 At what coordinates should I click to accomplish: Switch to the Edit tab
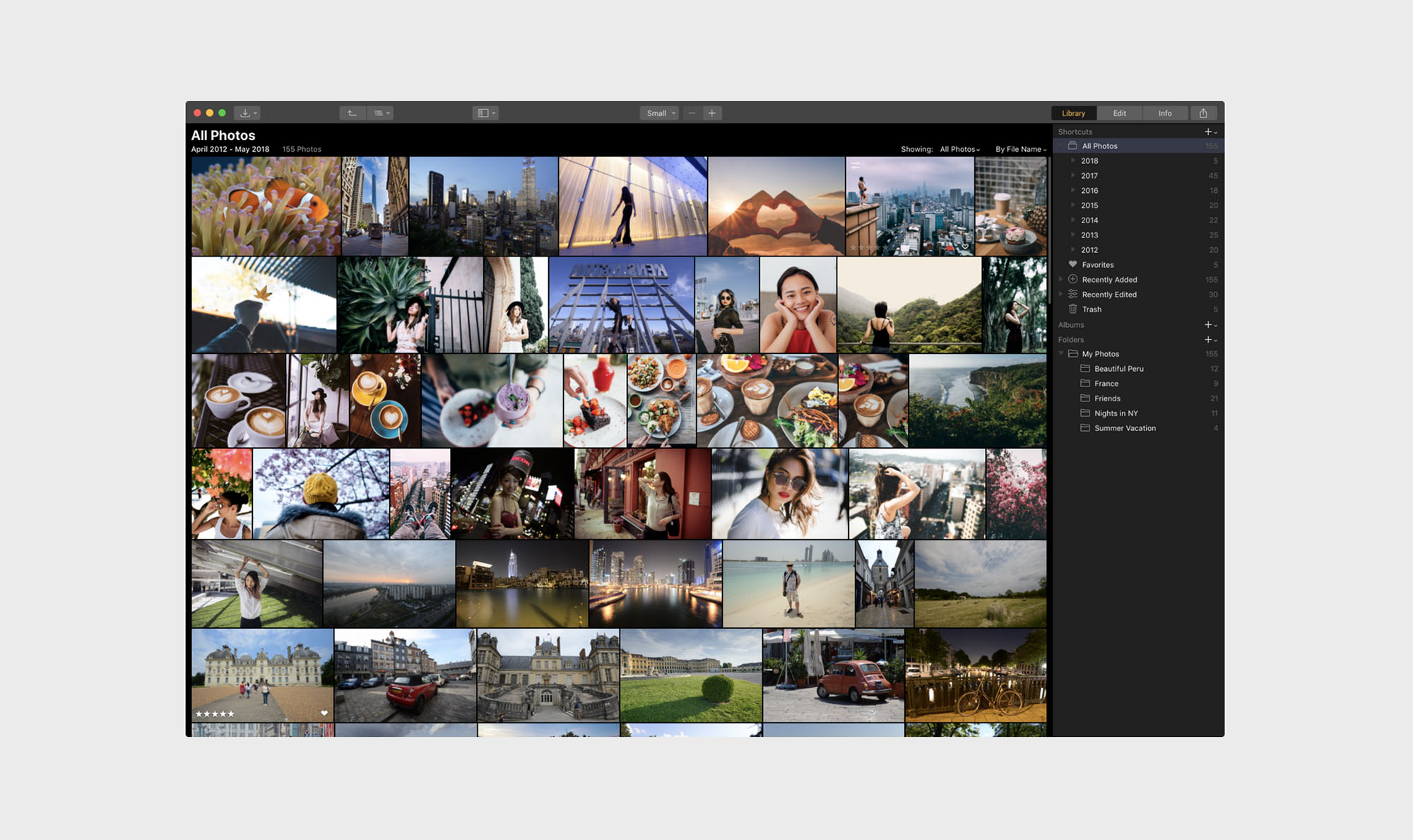pyautogui.click(x=1119, y=113)
